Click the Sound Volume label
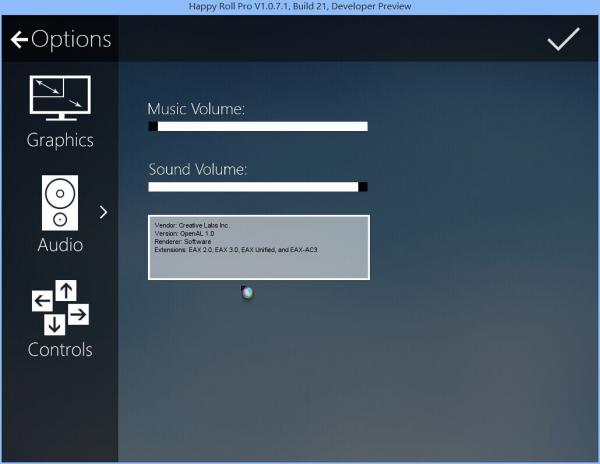600x464 pixels. [198, 169]
